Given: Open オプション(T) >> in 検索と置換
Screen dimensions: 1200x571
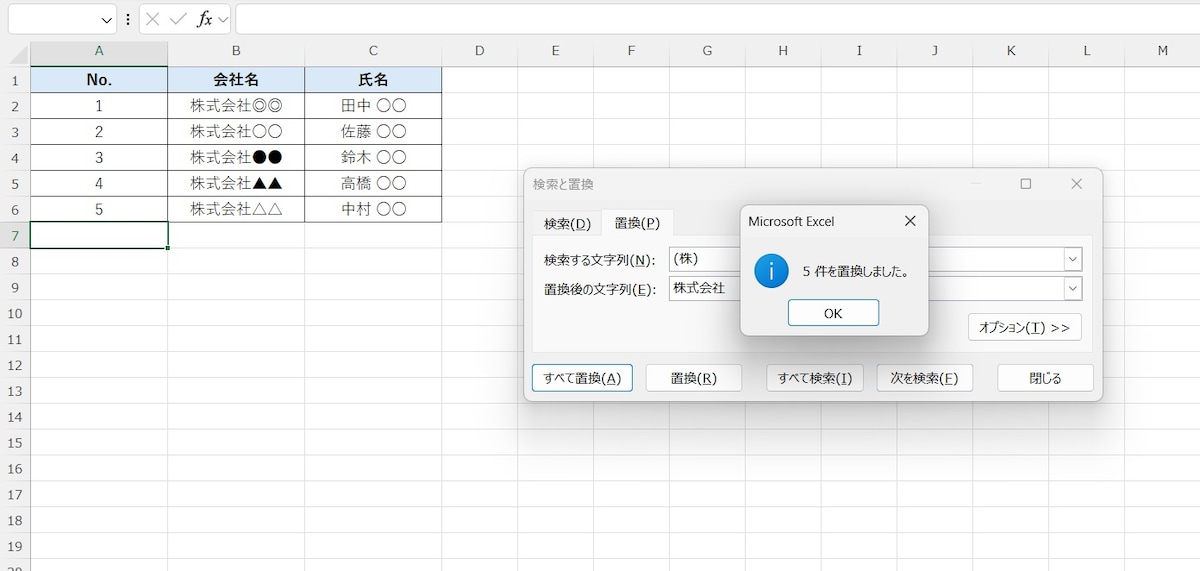Looking at the screenshot, I should 1024,327.
